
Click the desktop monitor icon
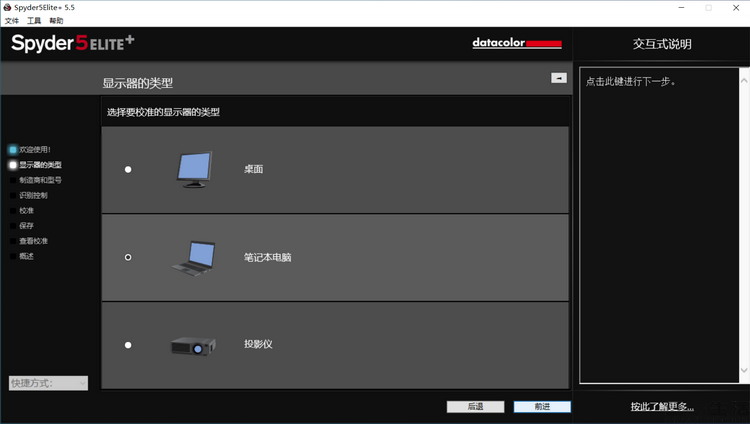click(194, 169)
